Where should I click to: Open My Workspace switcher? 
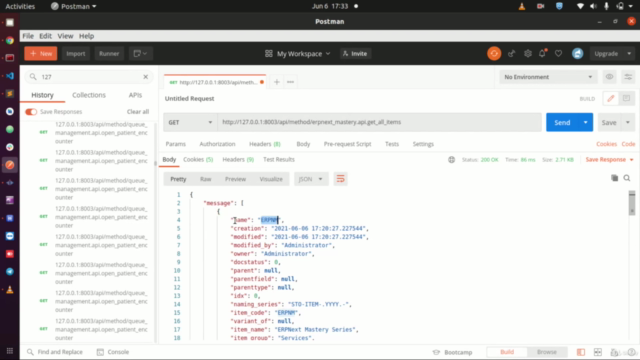(x=298, y=53)
